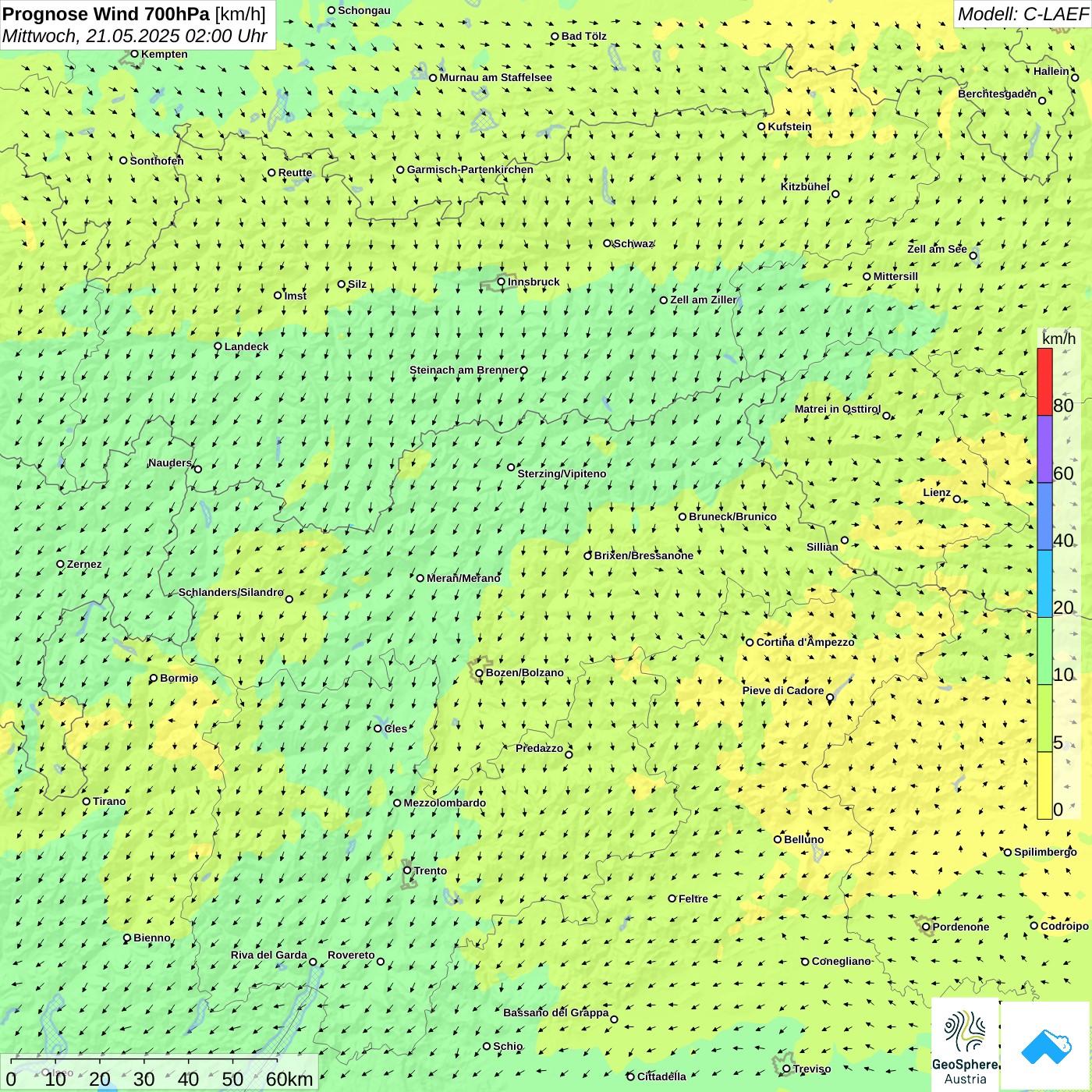Click the Spilimbergo city label
This screenshot has width=1092, height=1092.
coord(1045,852)
